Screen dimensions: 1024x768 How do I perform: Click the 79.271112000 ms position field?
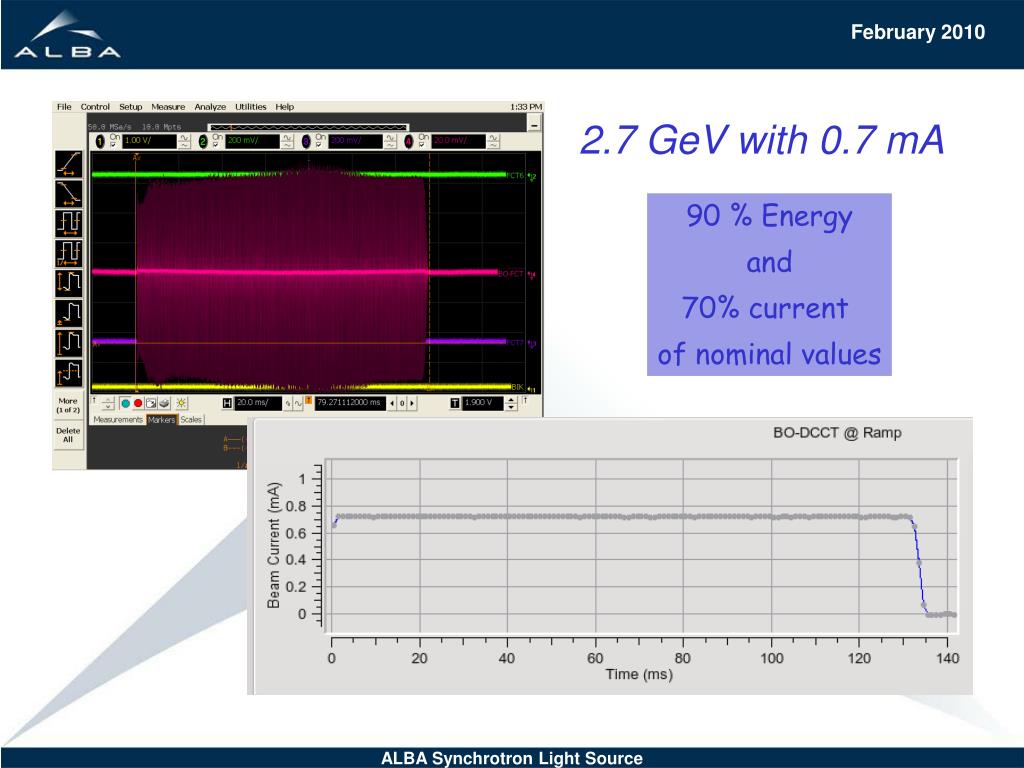coord(350,404)
